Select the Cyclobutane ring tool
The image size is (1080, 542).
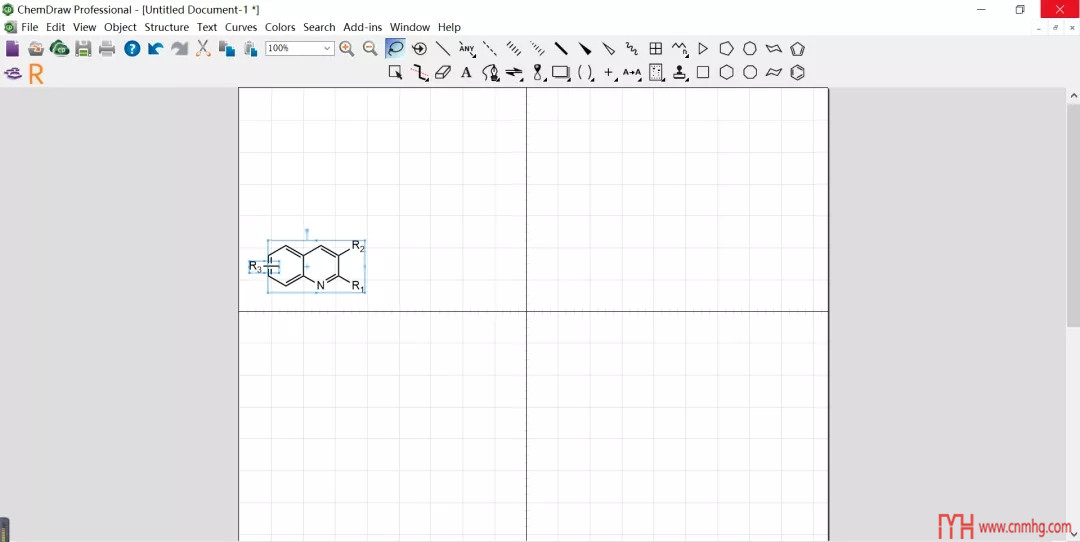[x=703, y=72]
